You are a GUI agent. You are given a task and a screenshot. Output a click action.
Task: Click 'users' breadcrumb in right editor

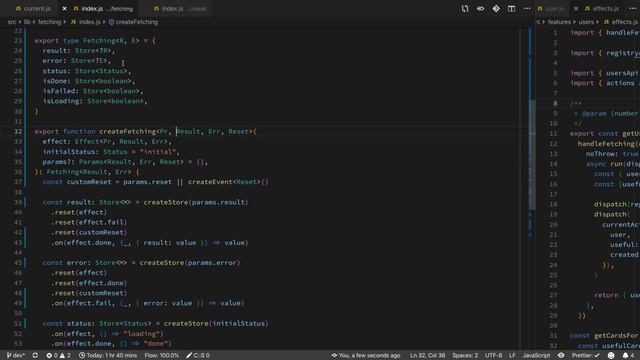pos(586,22)
